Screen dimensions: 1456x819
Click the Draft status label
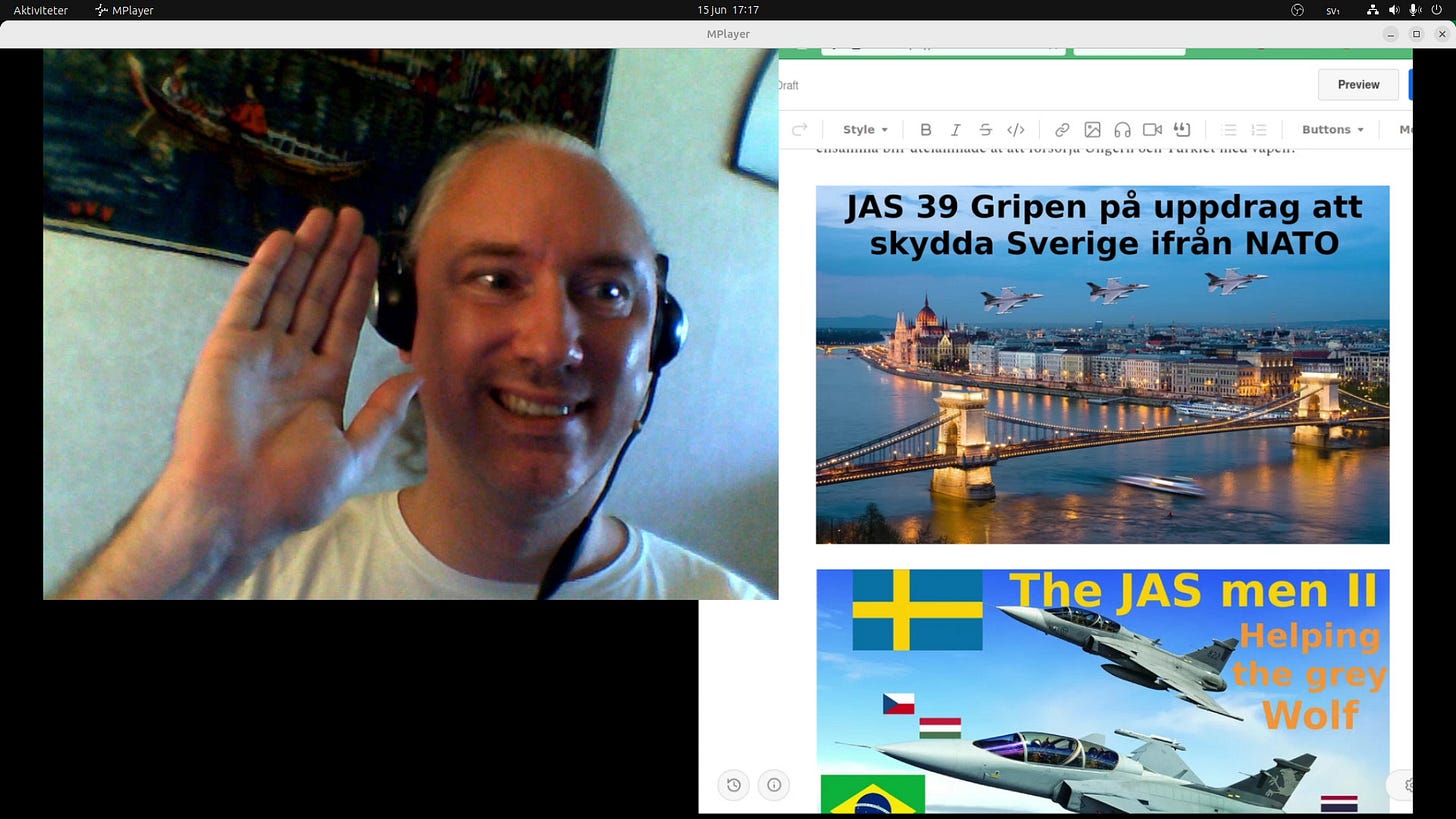pos(788,86)
